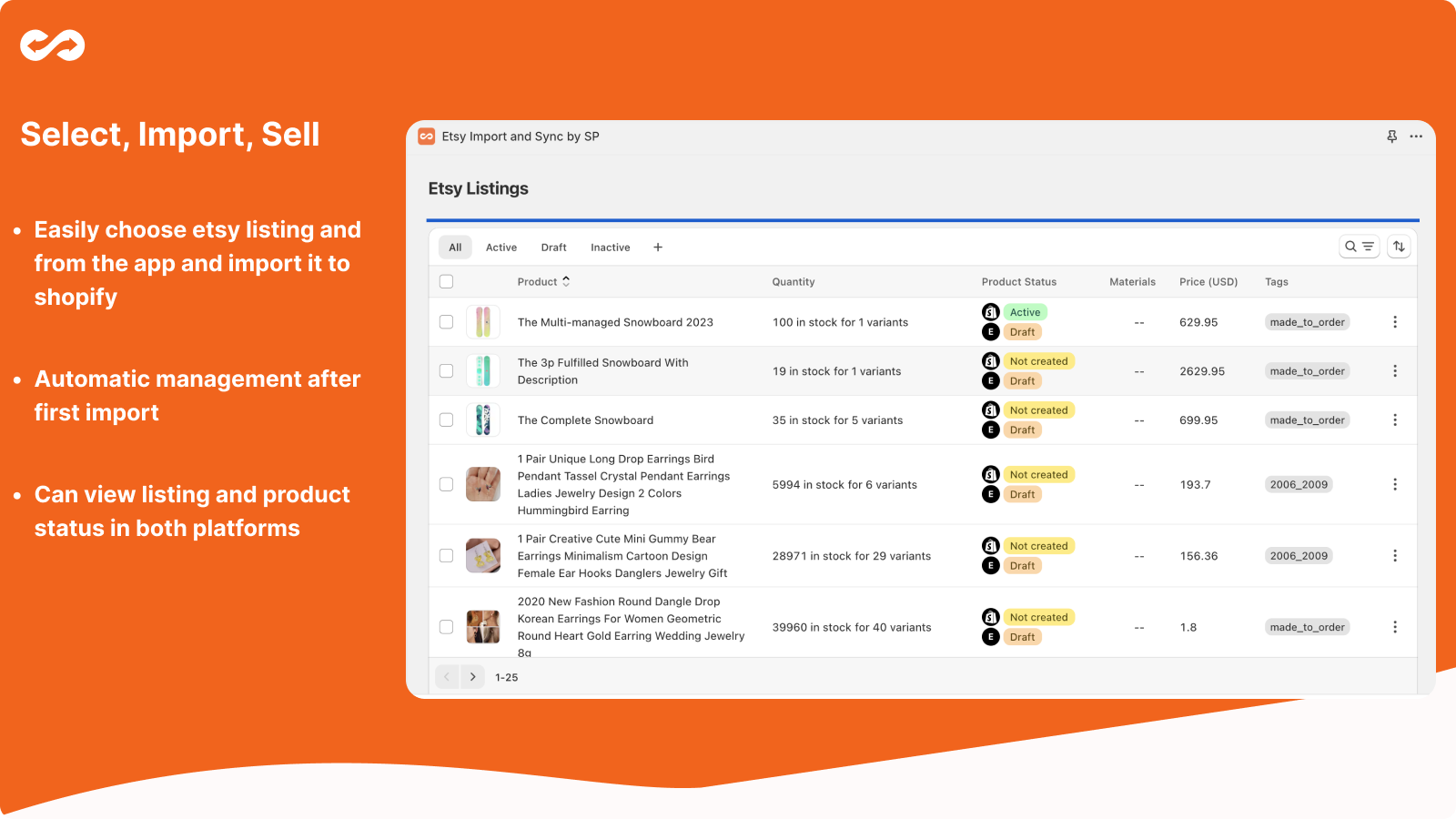Open the 2020 New Fashion Round Dangle listing

coord(632,627)
